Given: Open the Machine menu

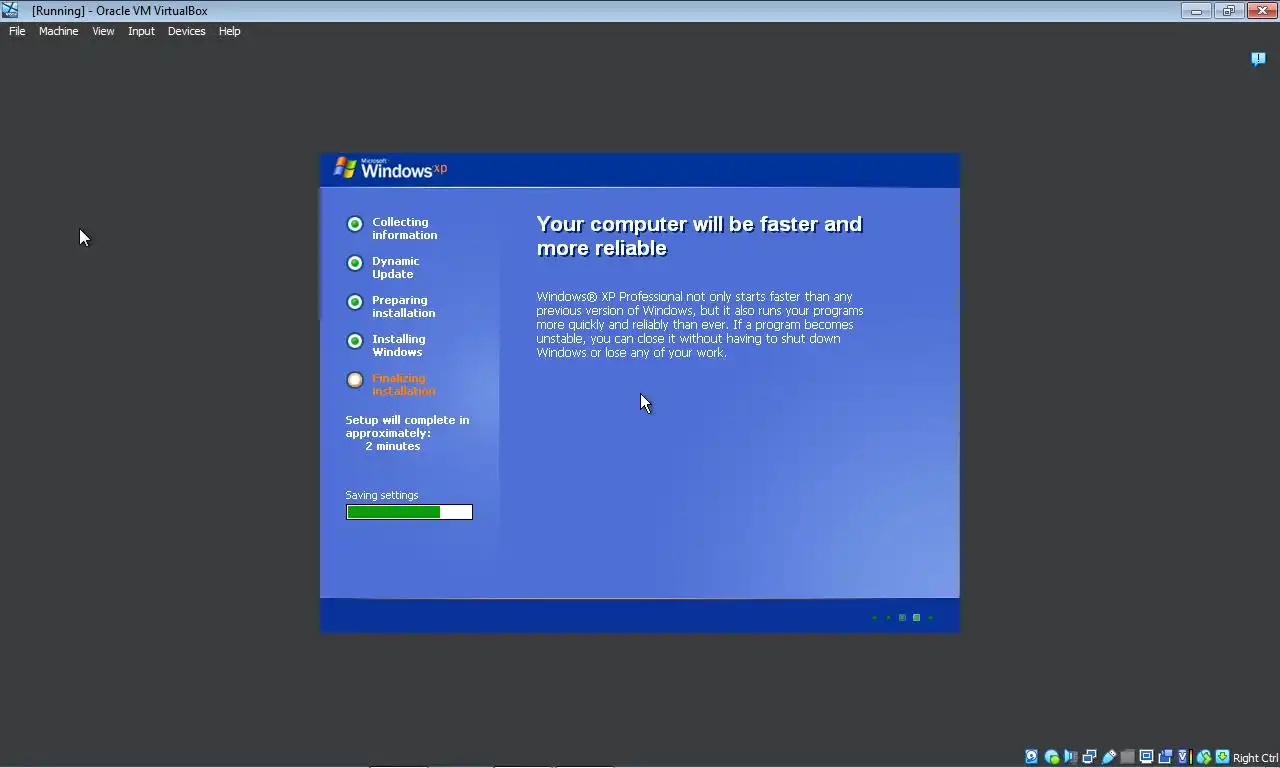Looking at the screenshot, I should pyautogui.click(x=58, y=31).
